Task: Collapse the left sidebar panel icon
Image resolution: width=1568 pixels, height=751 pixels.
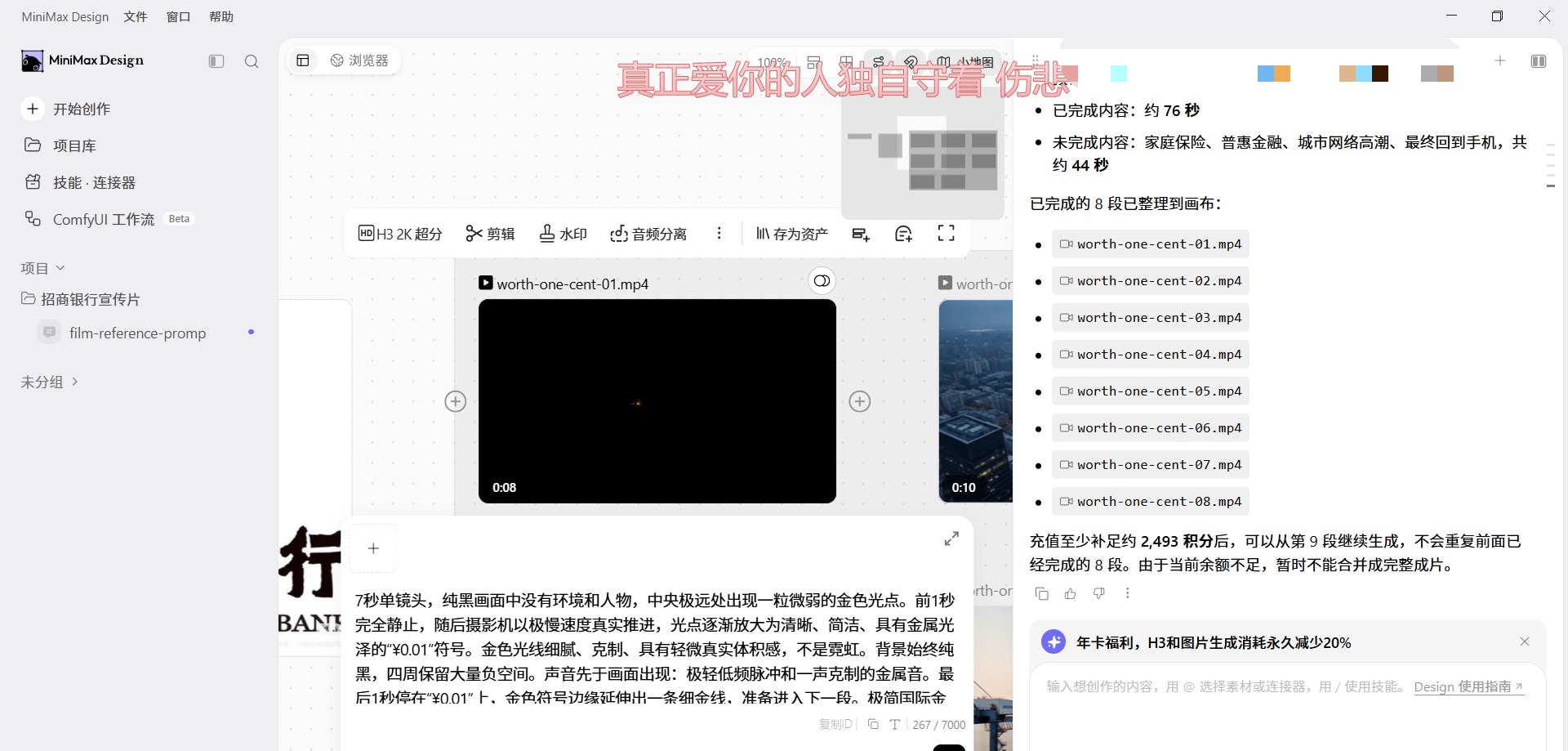Action: (216, 61)
